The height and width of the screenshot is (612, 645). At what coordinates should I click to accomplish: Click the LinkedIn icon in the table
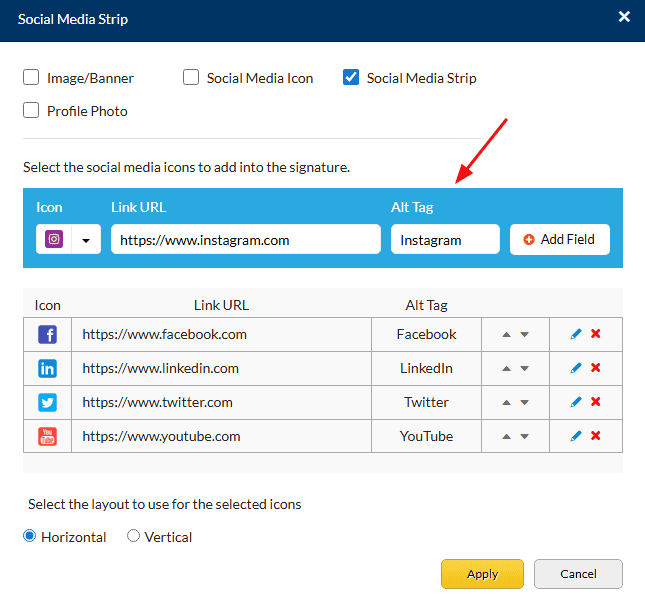(47, 368)
